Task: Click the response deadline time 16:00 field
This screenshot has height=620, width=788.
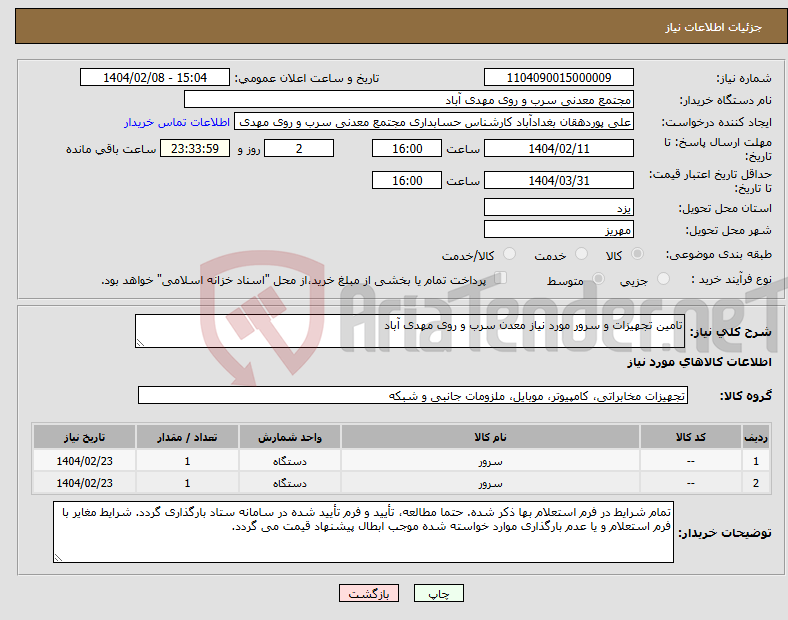Action: click(407, 148)
